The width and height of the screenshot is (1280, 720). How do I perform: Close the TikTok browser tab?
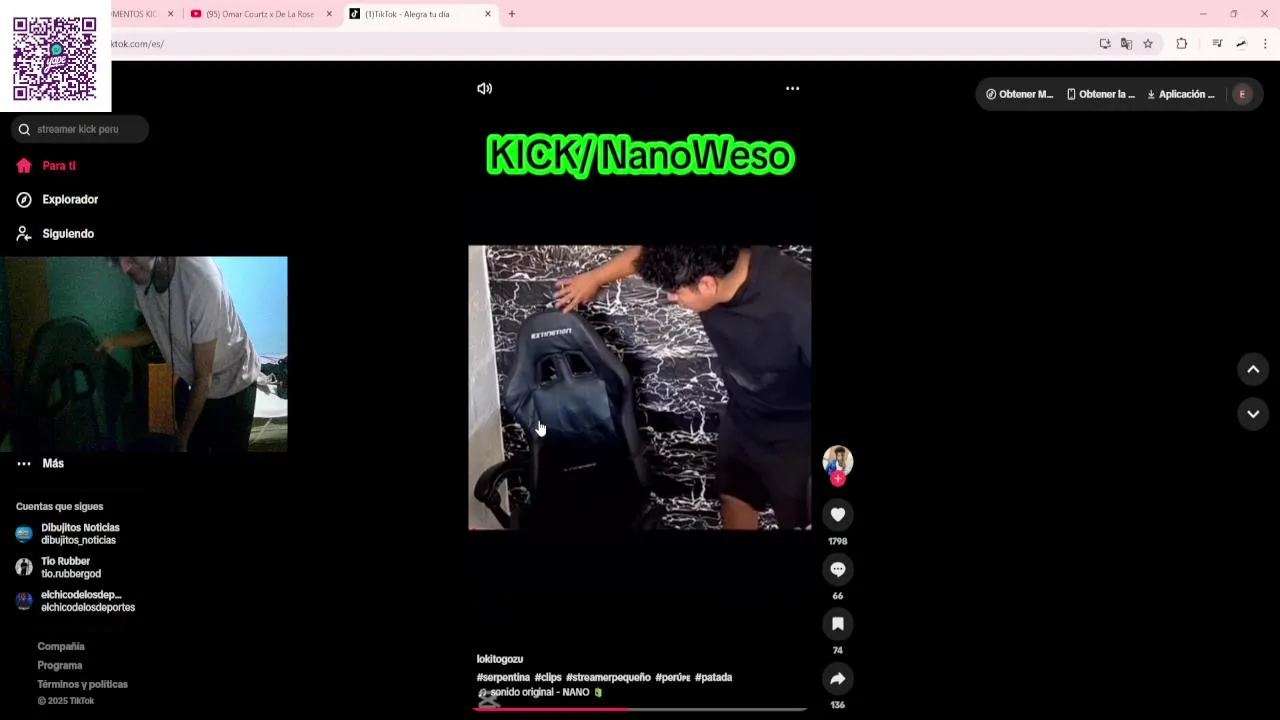point(488,14)
